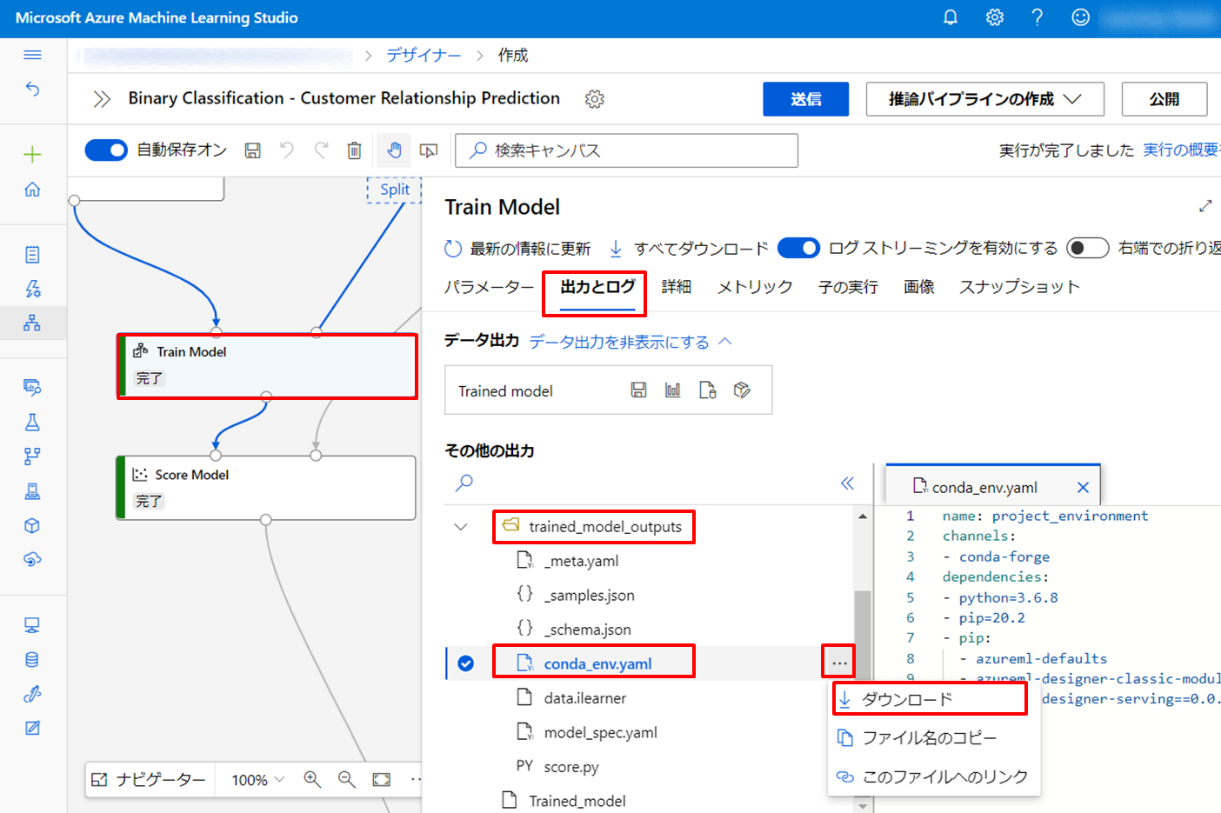
Task: Open the smiley feedback icon
Action: 1080,17
